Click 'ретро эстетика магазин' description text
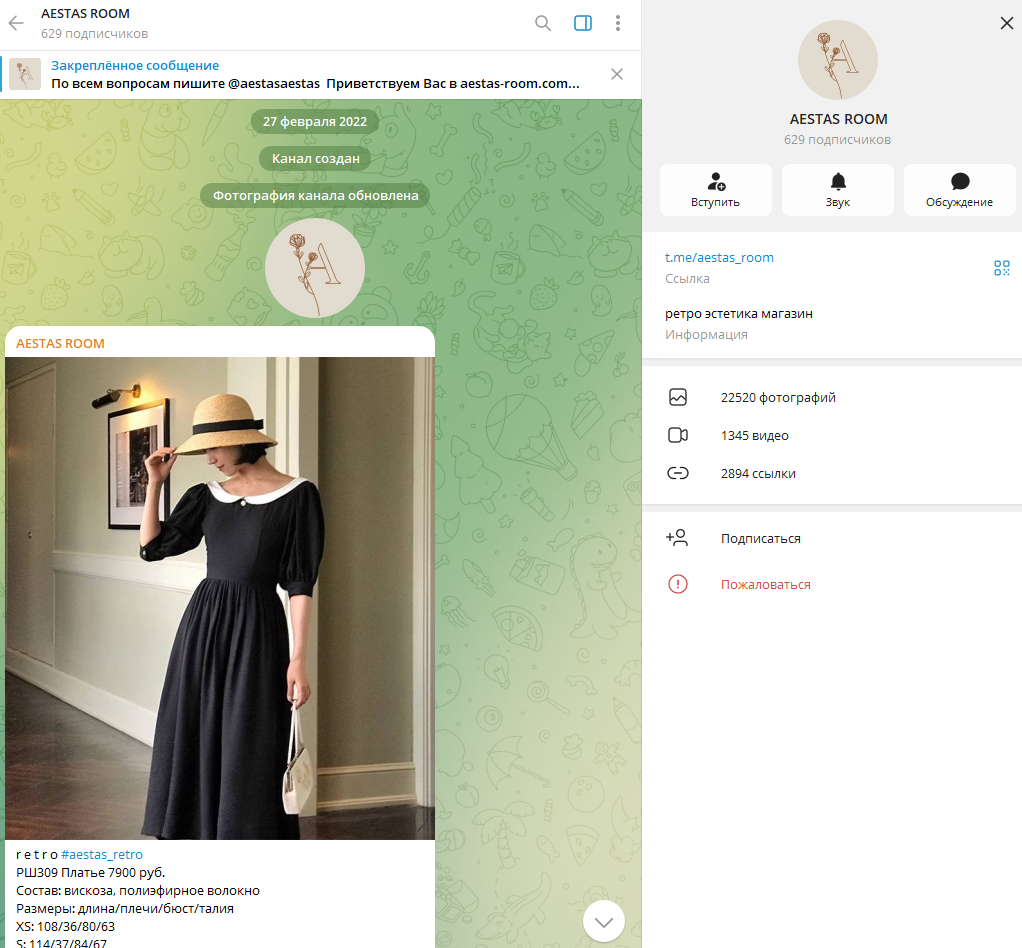This screenshot has width=1022, height=948. 738,314
